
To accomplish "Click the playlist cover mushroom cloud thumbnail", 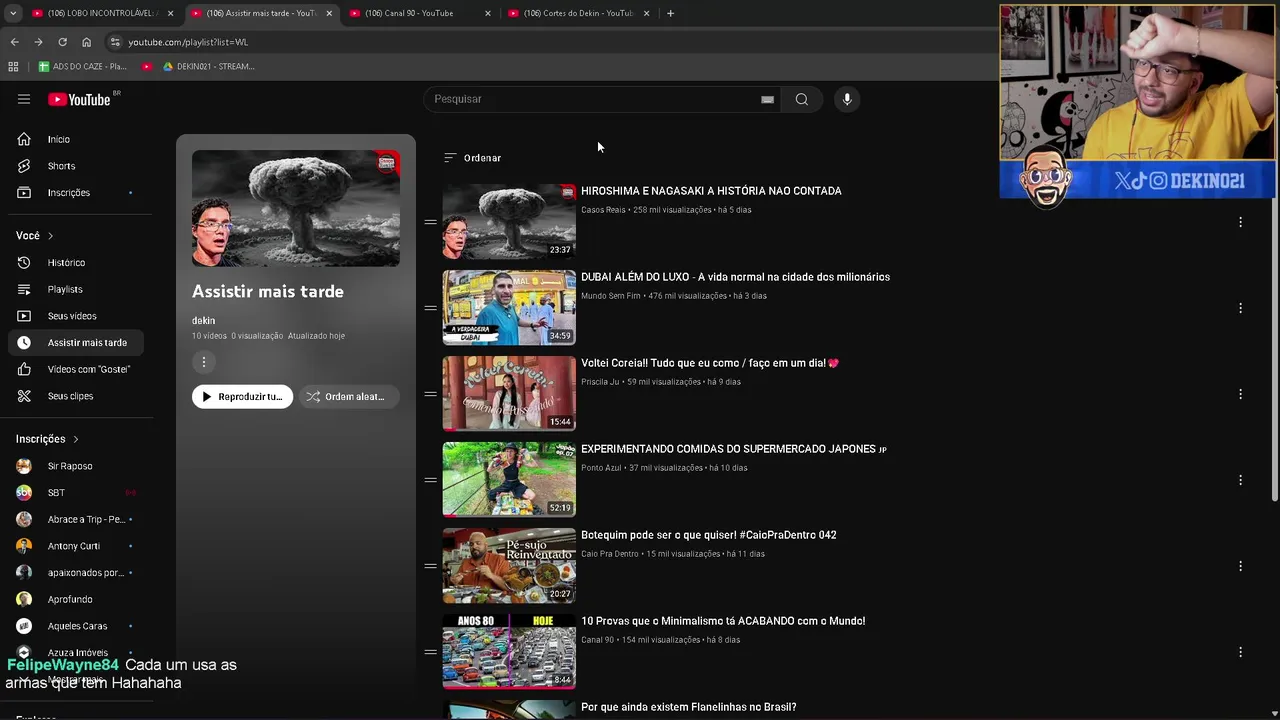I will (x=296, y=208).
